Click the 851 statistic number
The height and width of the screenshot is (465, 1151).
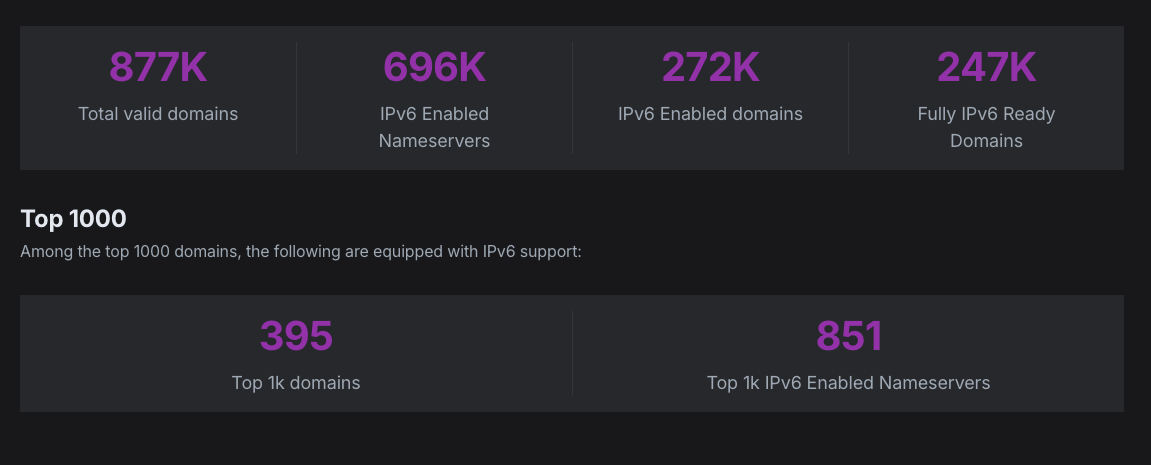[x=848, y=336]
